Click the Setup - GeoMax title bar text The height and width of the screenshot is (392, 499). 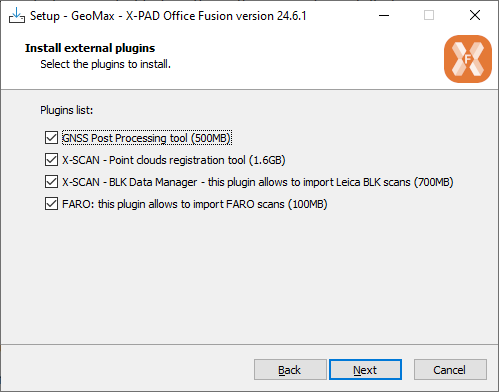168,16
